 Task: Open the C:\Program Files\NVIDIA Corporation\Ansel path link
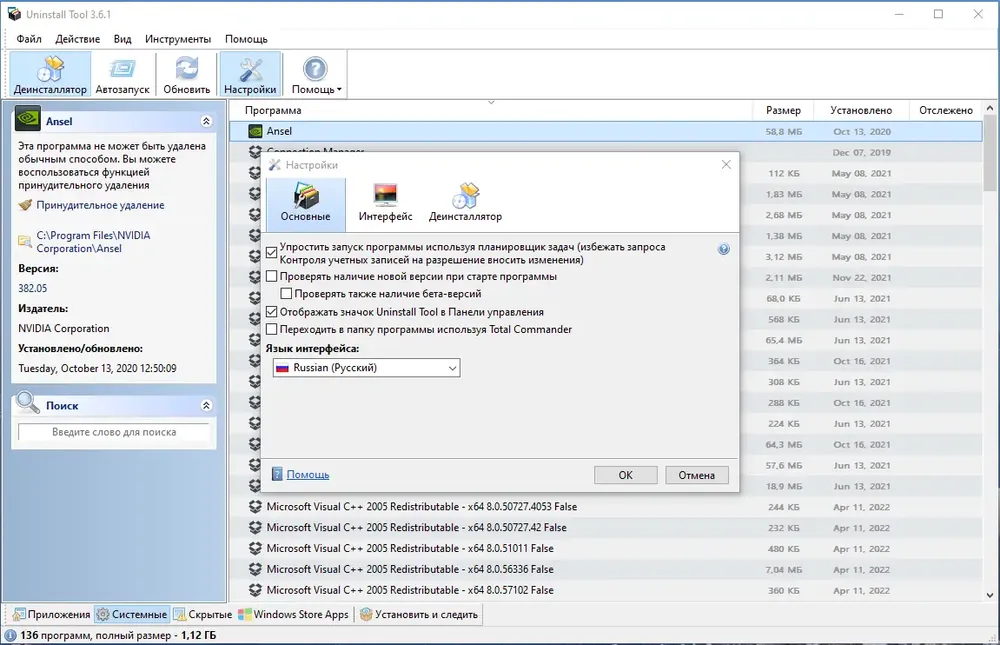(x=93, y=242)
